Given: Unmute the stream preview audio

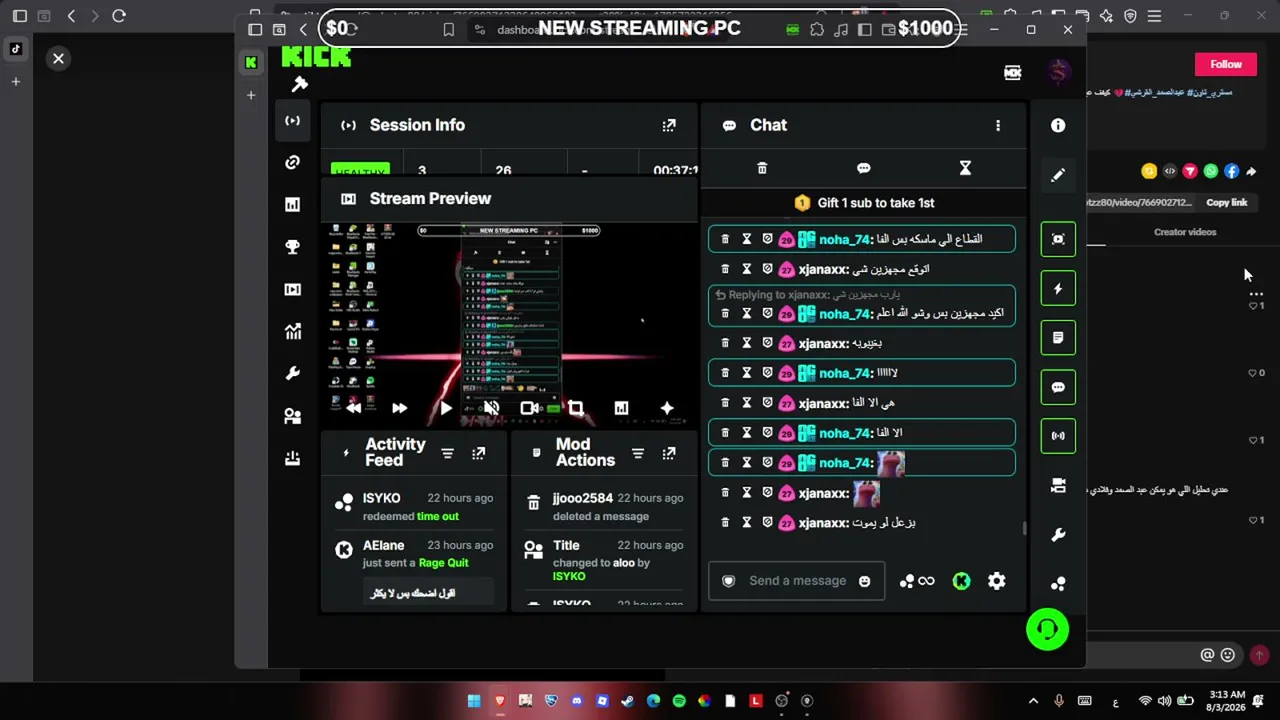Looking at the screenshot, I should tap(491, 408).
